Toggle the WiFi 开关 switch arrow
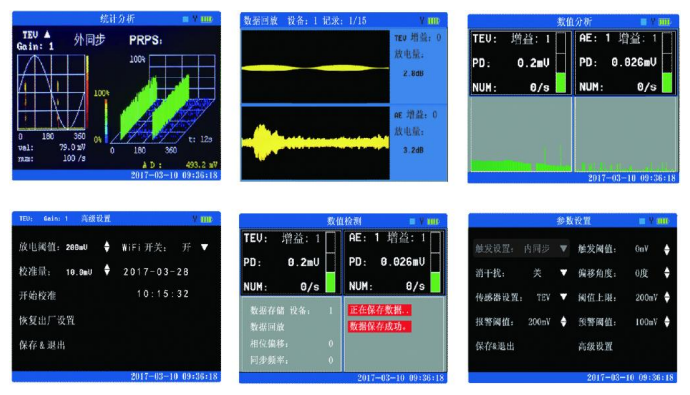 click(x=204, y=247)
